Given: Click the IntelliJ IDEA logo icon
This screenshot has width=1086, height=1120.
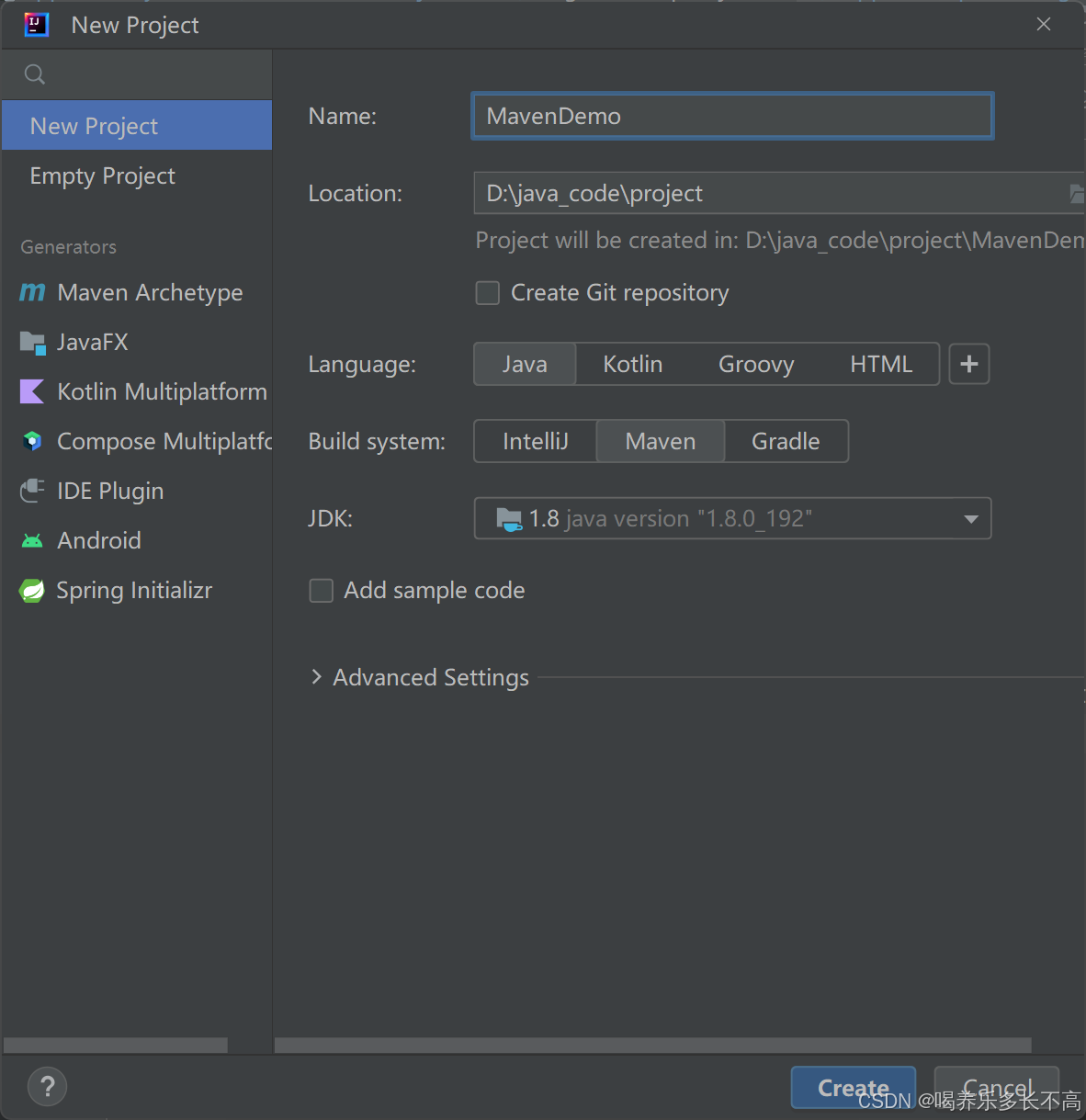Looking at the screenshot, I should [36, 25].
